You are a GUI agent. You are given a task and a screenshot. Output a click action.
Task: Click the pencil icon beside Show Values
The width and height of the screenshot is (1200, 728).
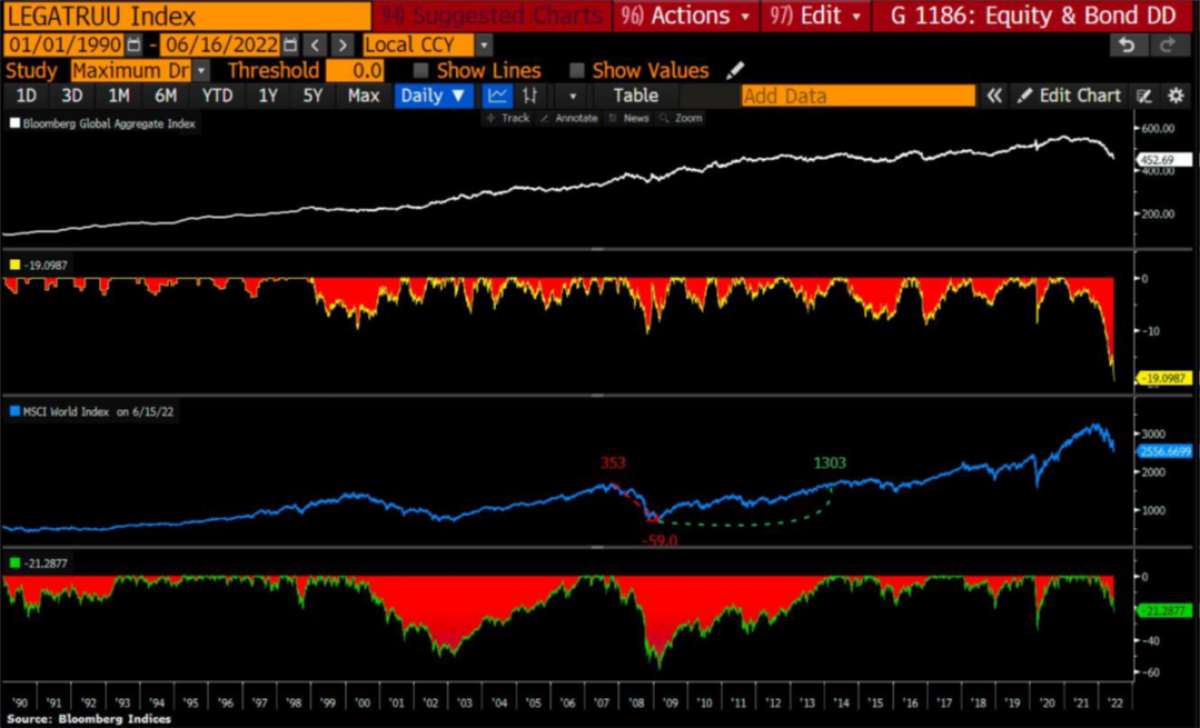coord(736,70)
